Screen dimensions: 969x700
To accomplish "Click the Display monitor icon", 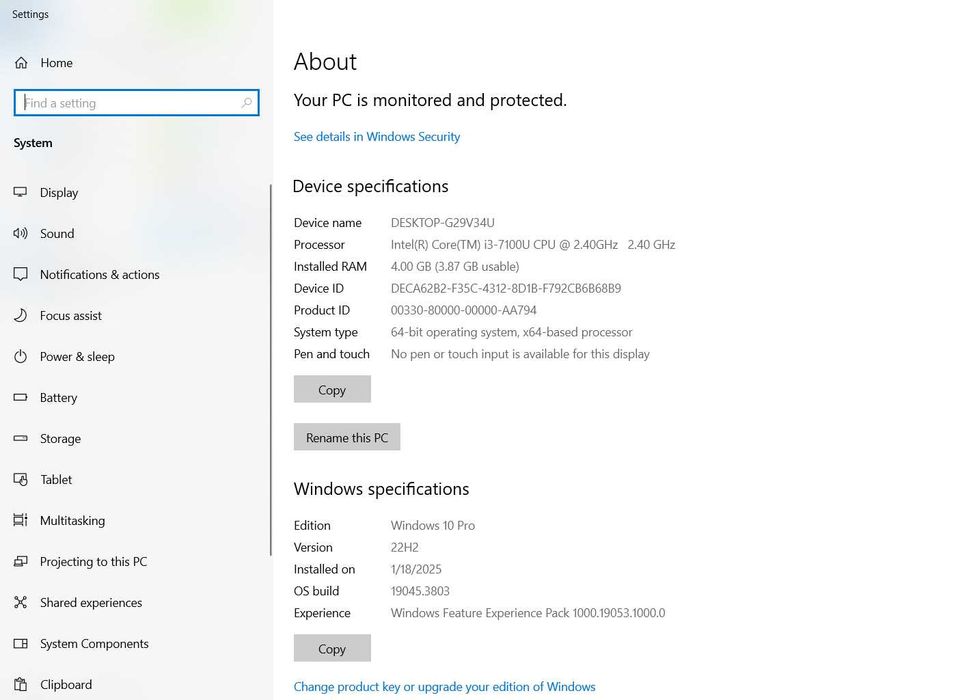I will coord(20,192).
